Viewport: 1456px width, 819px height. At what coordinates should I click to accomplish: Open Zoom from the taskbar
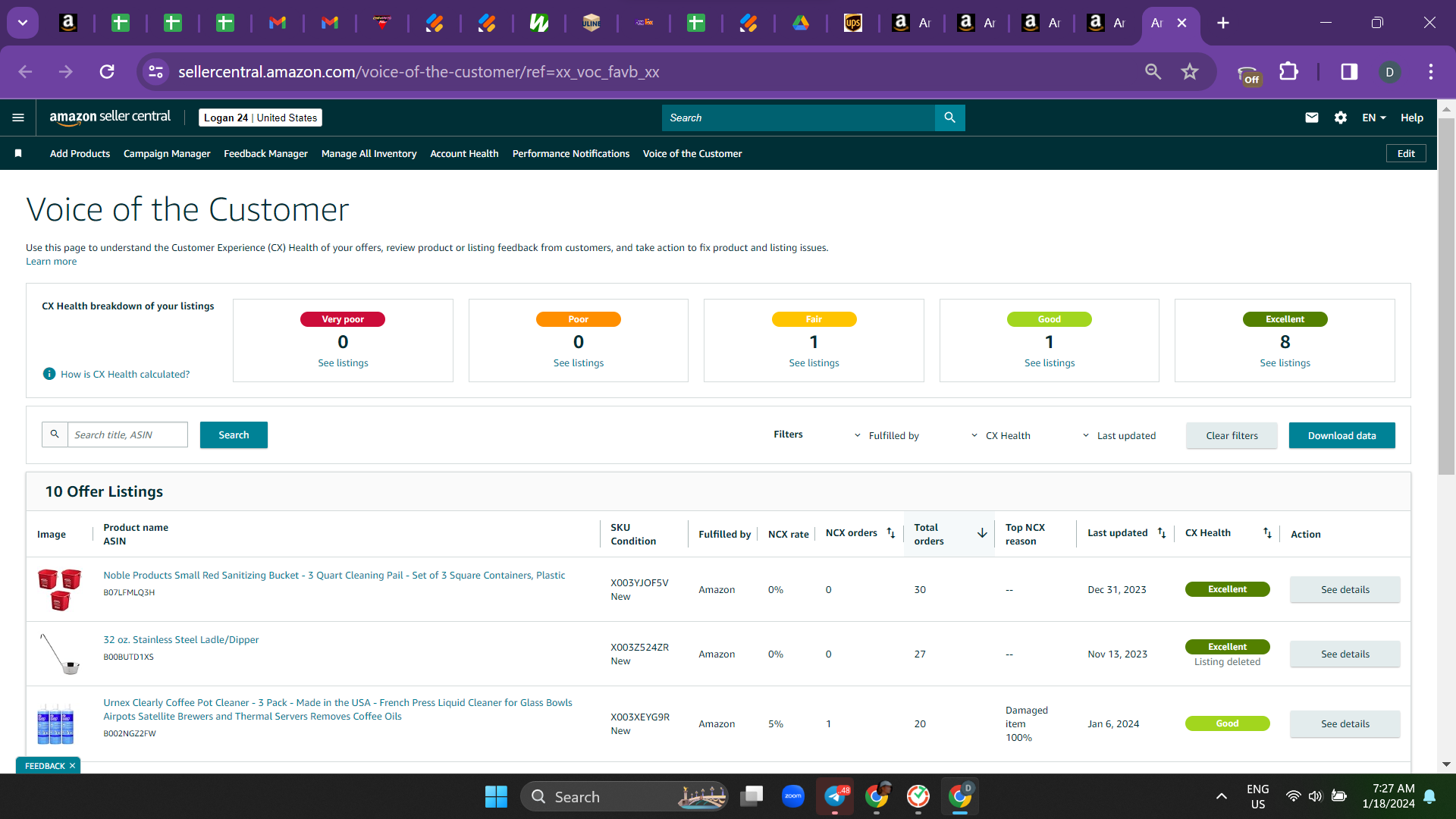pos(793,796)
